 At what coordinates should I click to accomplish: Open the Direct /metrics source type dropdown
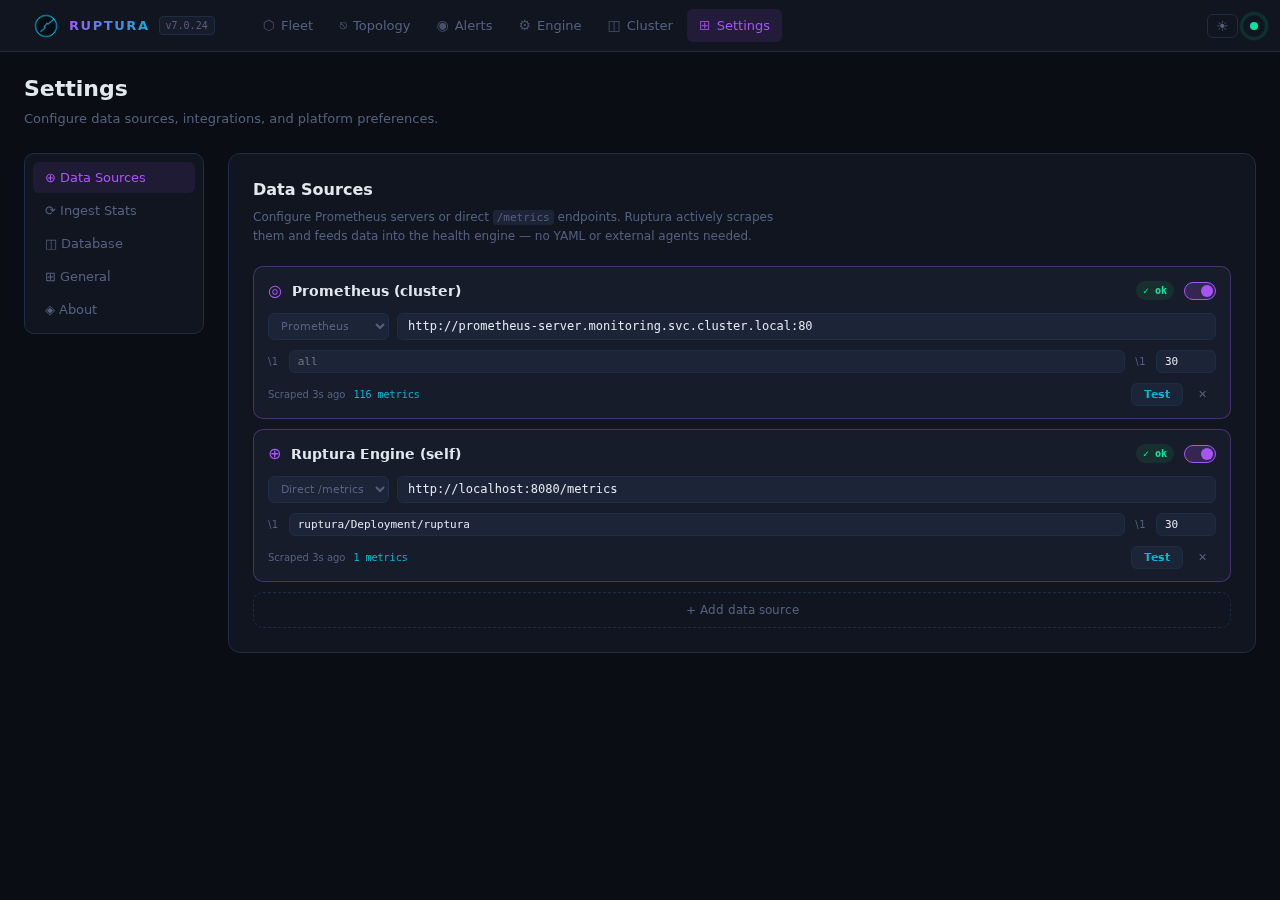tap(328, 489)
